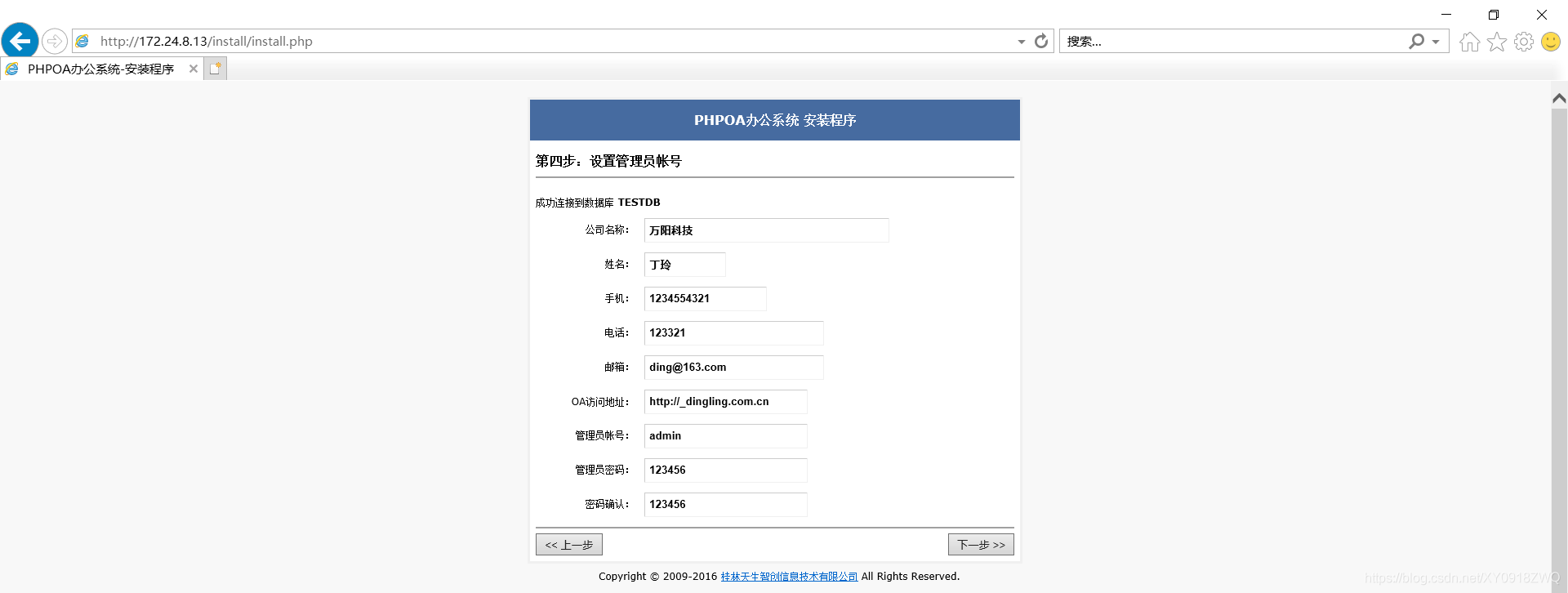
Task: Open the Tools gear icon
Action: tap(1524, 42)
